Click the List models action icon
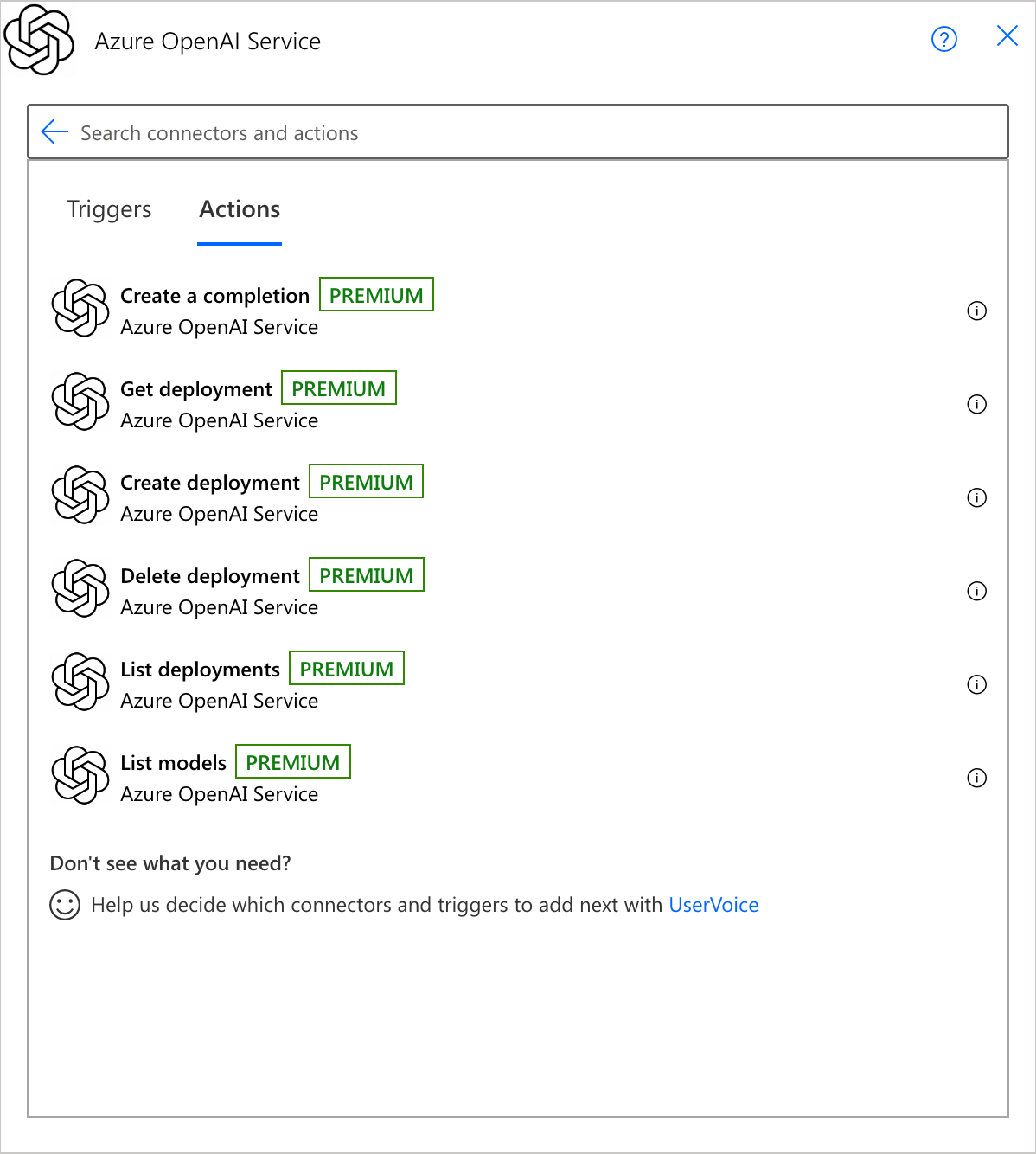The image size is (1036, 1154). 80,775
